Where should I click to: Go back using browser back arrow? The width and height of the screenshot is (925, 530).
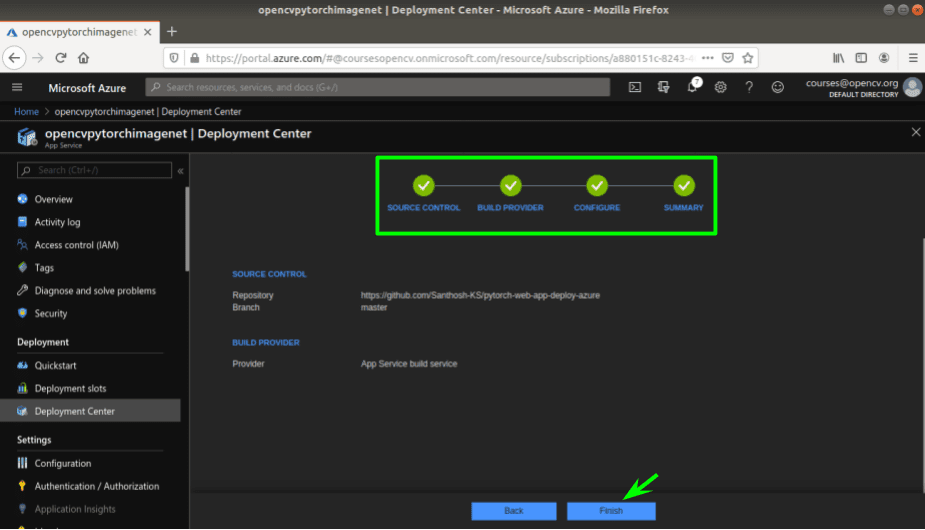point(14,58)
